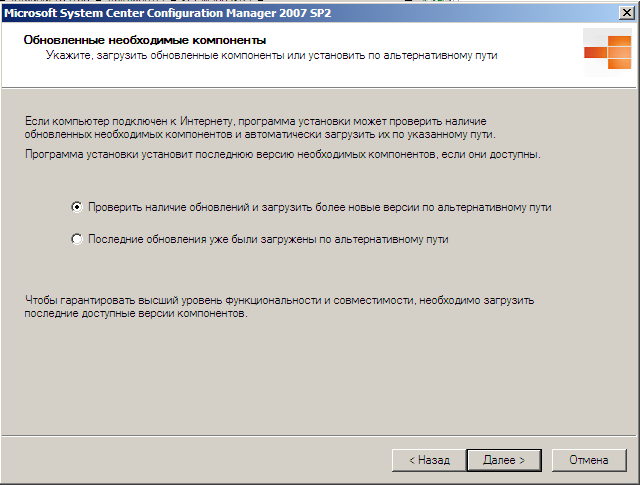640x485 pixels.
Task: Click the line "последние доступные версии компонентов"
Action: point(133,313)
